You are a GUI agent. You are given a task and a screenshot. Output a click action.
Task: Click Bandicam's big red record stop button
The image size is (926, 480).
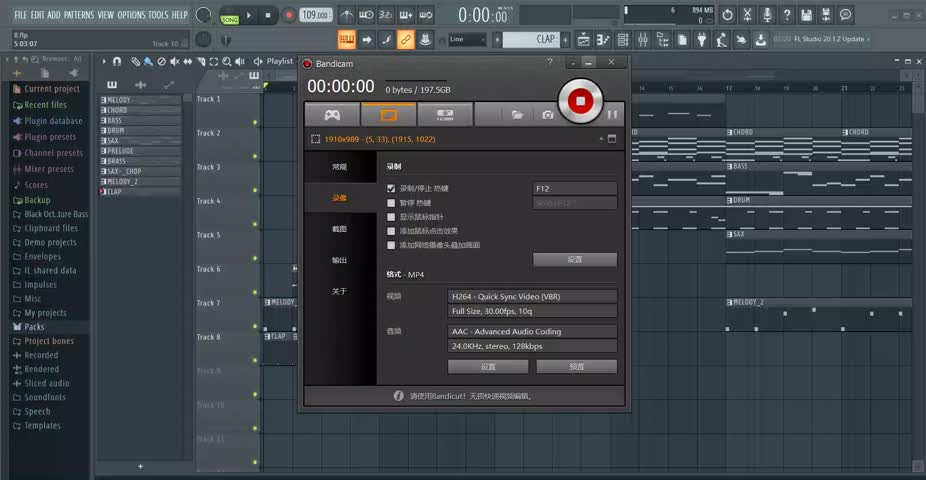(580, 101)
